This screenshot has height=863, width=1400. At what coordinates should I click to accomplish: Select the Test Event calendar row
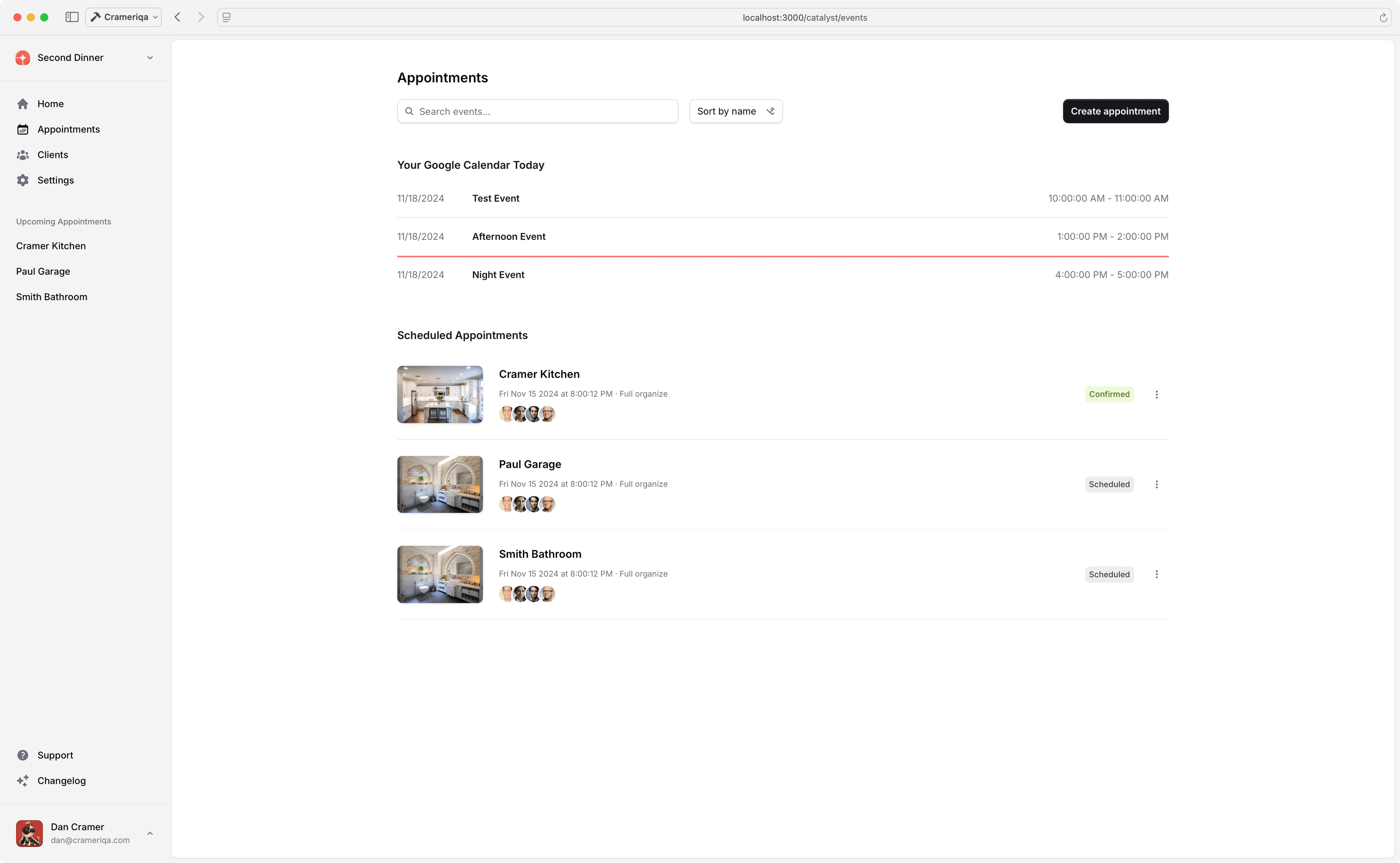point(783,199)
